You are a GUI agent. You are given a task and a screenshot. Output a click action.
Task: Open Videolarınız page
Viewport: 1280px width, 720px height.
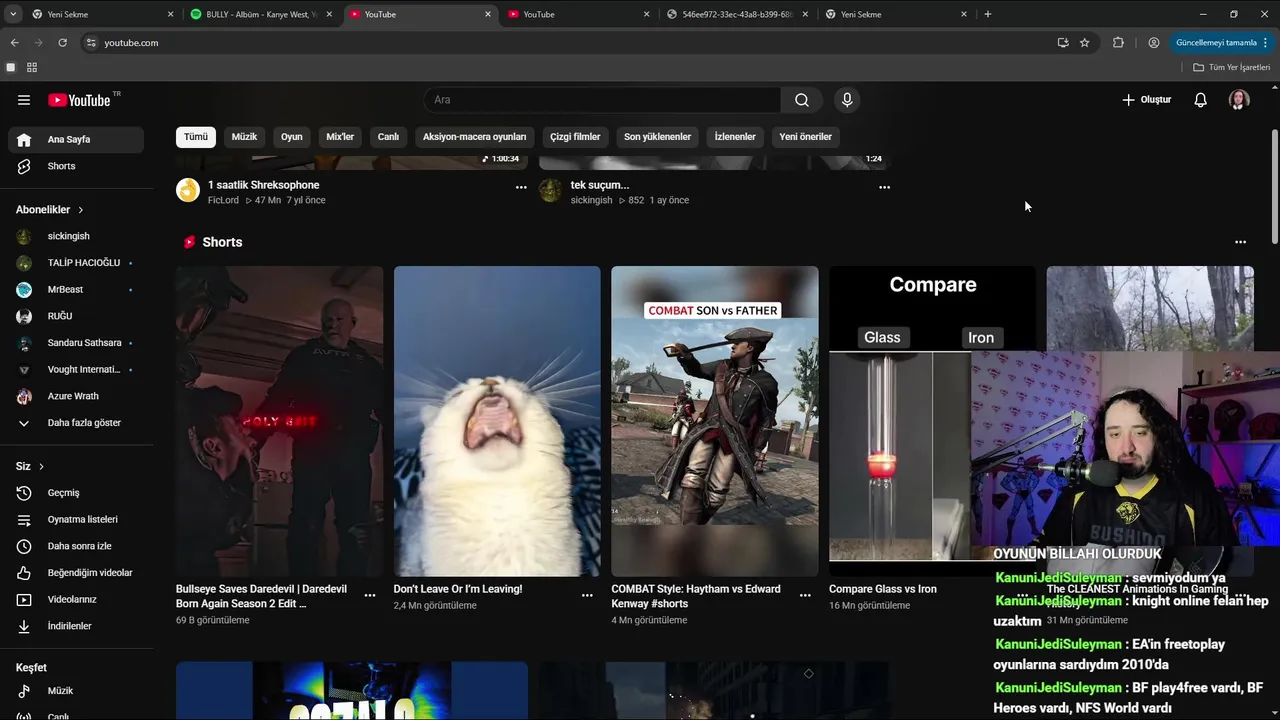[x=76, y=600]
